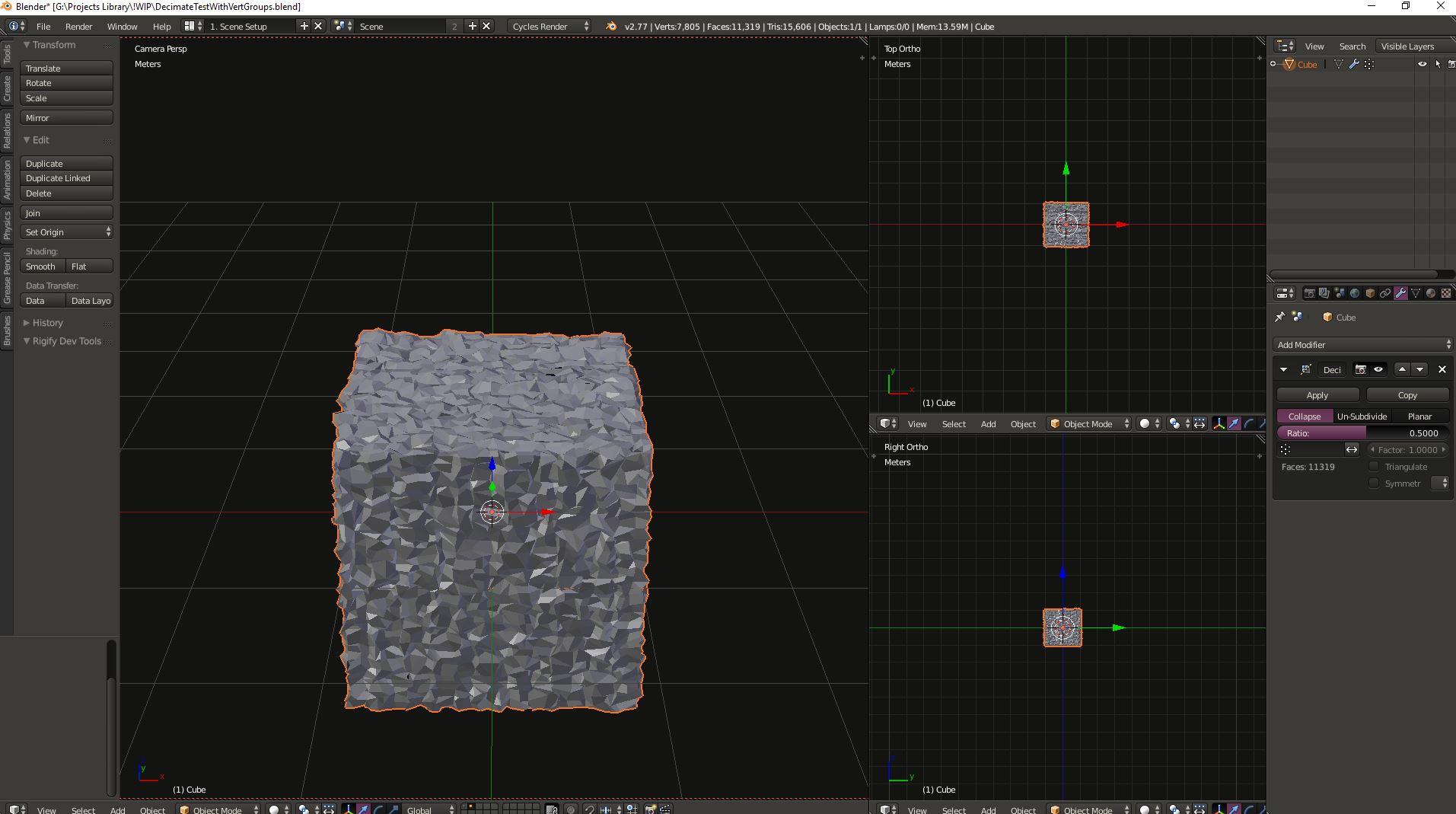Viewport: 1456px width, 814px height.
Task: Open the Add Modifier dropdown
Action: 1363,345
